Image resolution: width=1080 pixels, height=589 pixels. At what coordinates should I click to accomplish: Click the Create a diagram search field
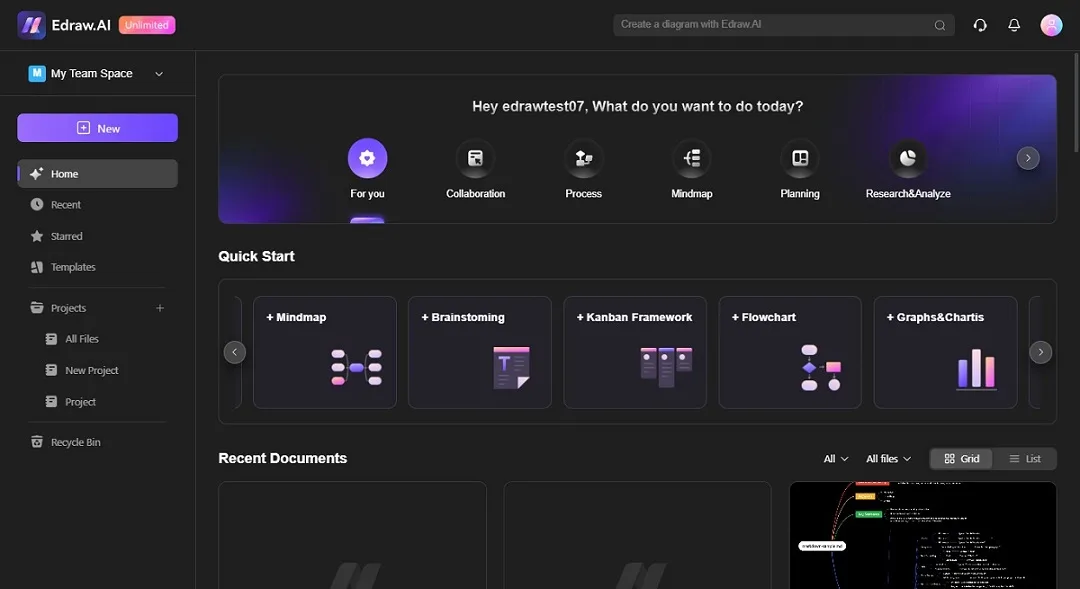tap(783, 25)
